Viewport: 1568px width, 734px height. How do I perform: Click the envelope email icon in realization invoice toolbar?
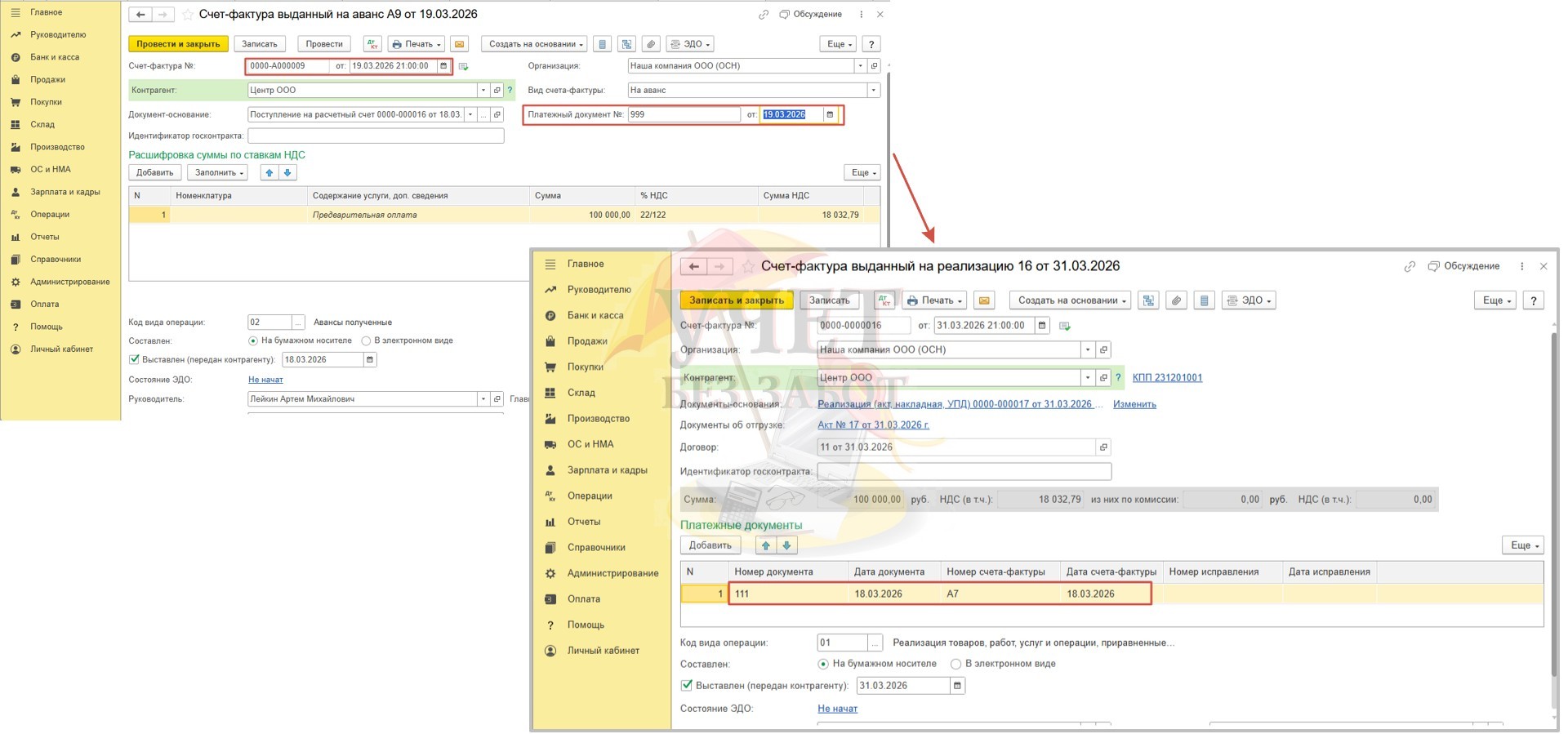click(x=984, y=300)
